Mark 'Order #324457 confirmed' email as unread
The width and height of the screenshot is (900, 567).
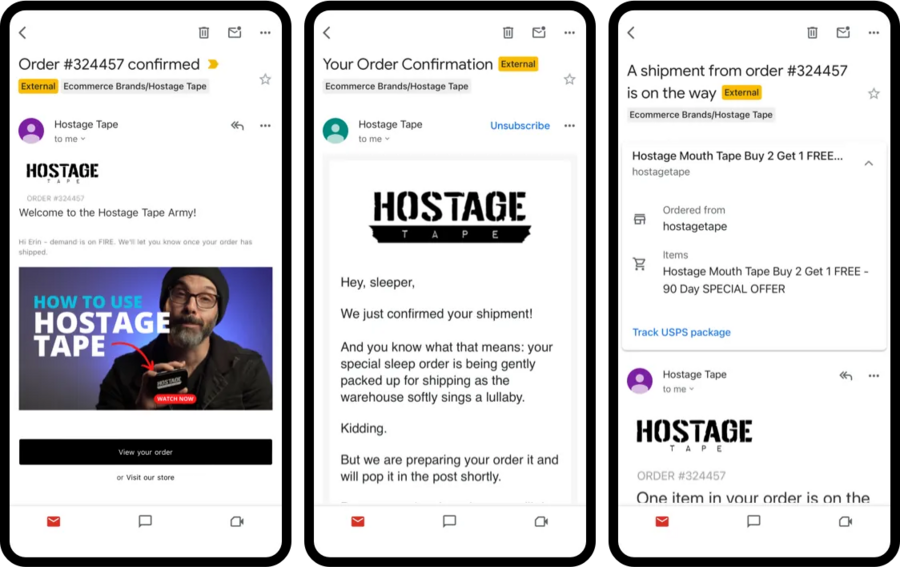pyautogui.click(x=235, y=32)
